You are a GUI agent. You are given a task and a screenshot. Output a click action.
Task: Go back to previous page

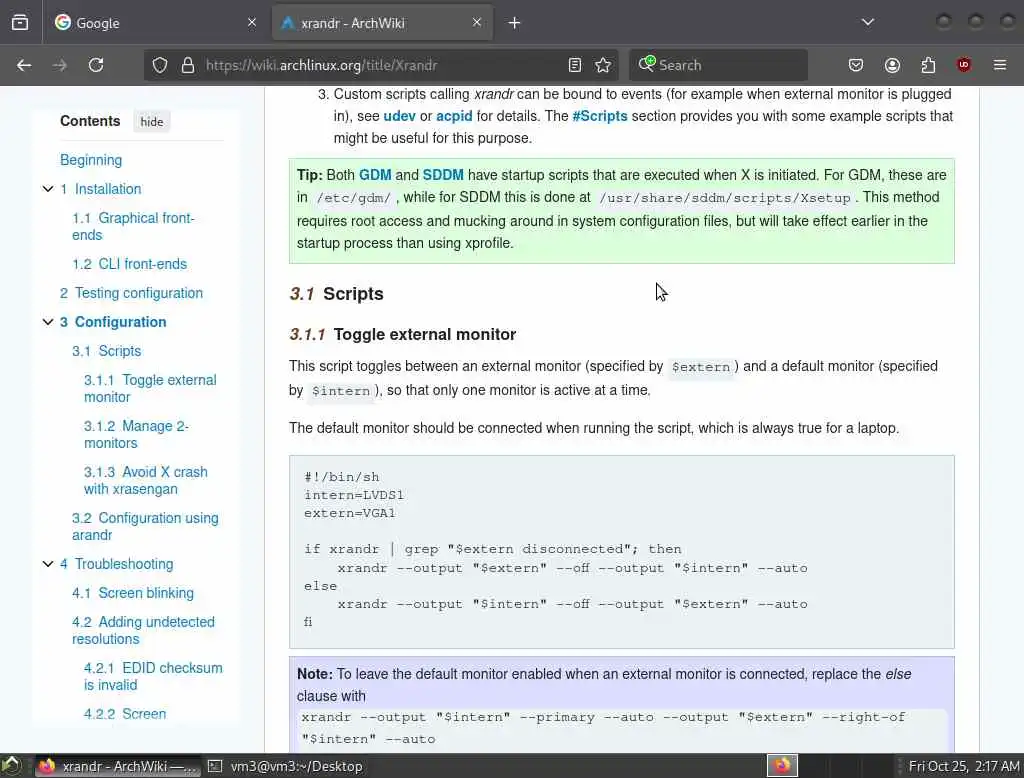click(x=24, y=65)
